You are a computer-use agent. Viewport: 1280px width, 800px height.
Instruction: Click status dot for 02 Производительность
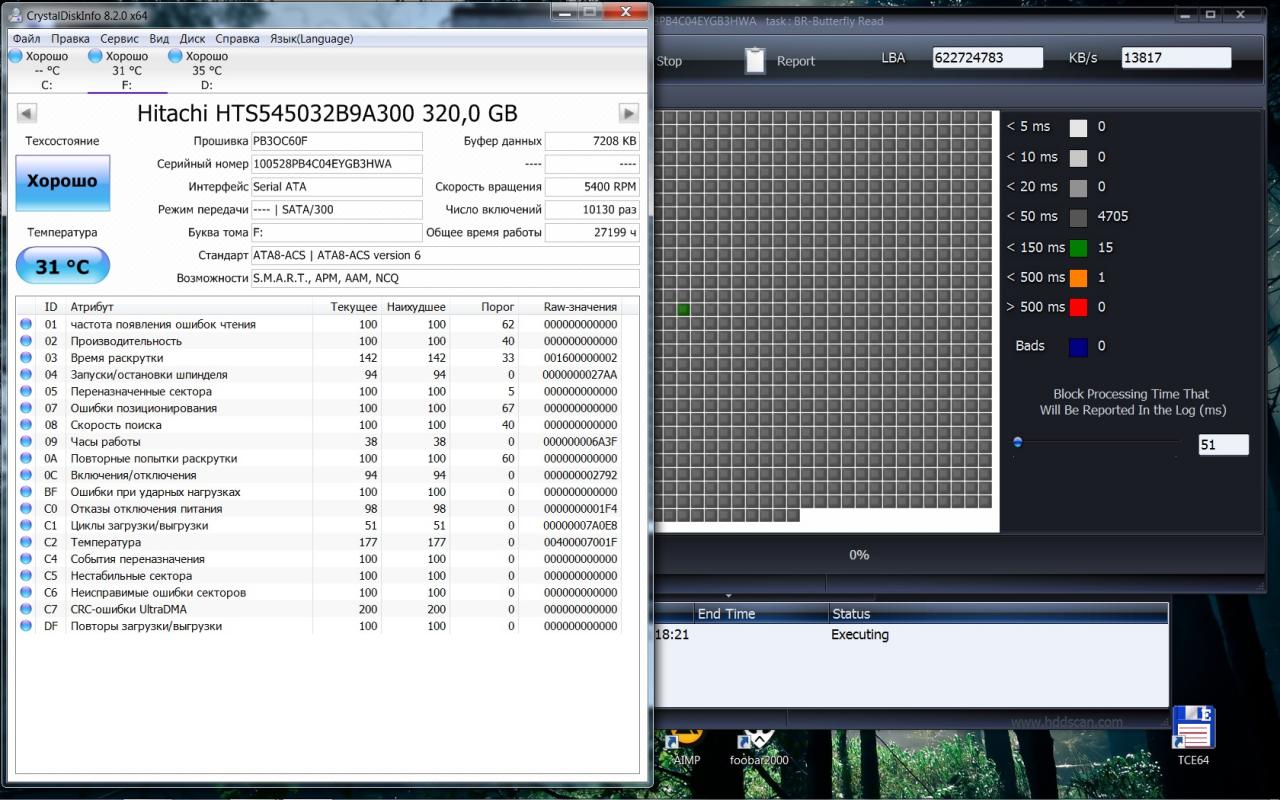tap(26, 341)
